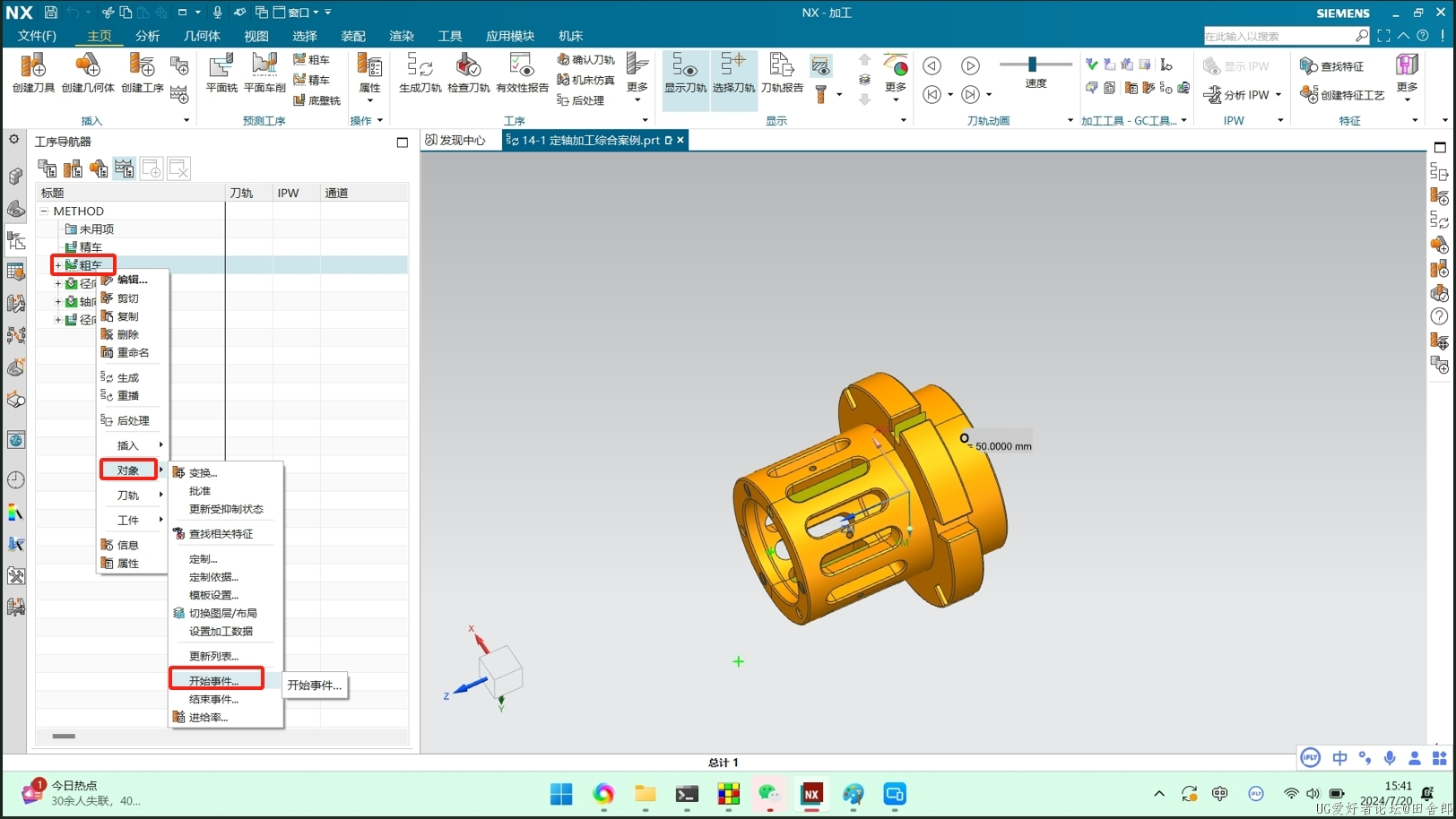Open the 操作 group dropdown arrow

pyautogui.click(x=380, y=120)
